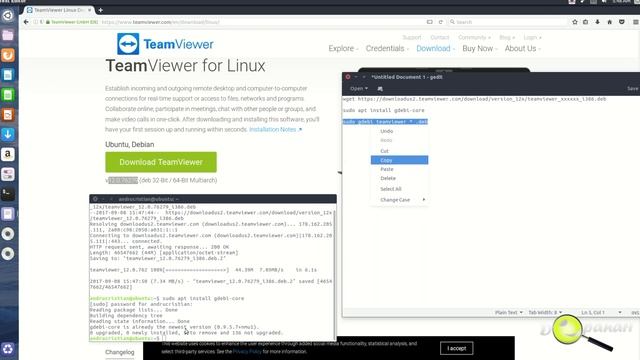Open LibreOffice Impress from the launcher
Viewport: 640px width, 360px height.
coord(8,115)
